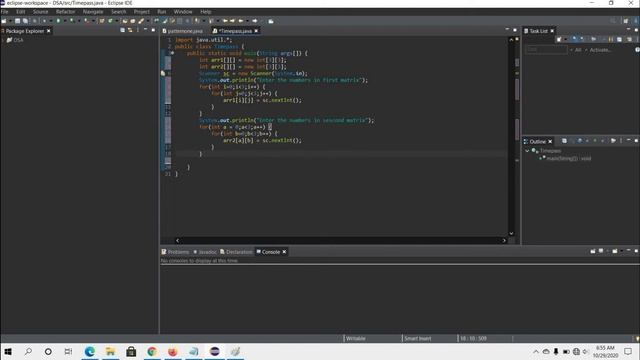This screenshot has height=360, width=640.
Task: Open the Source menu
Action: (40, 12)
